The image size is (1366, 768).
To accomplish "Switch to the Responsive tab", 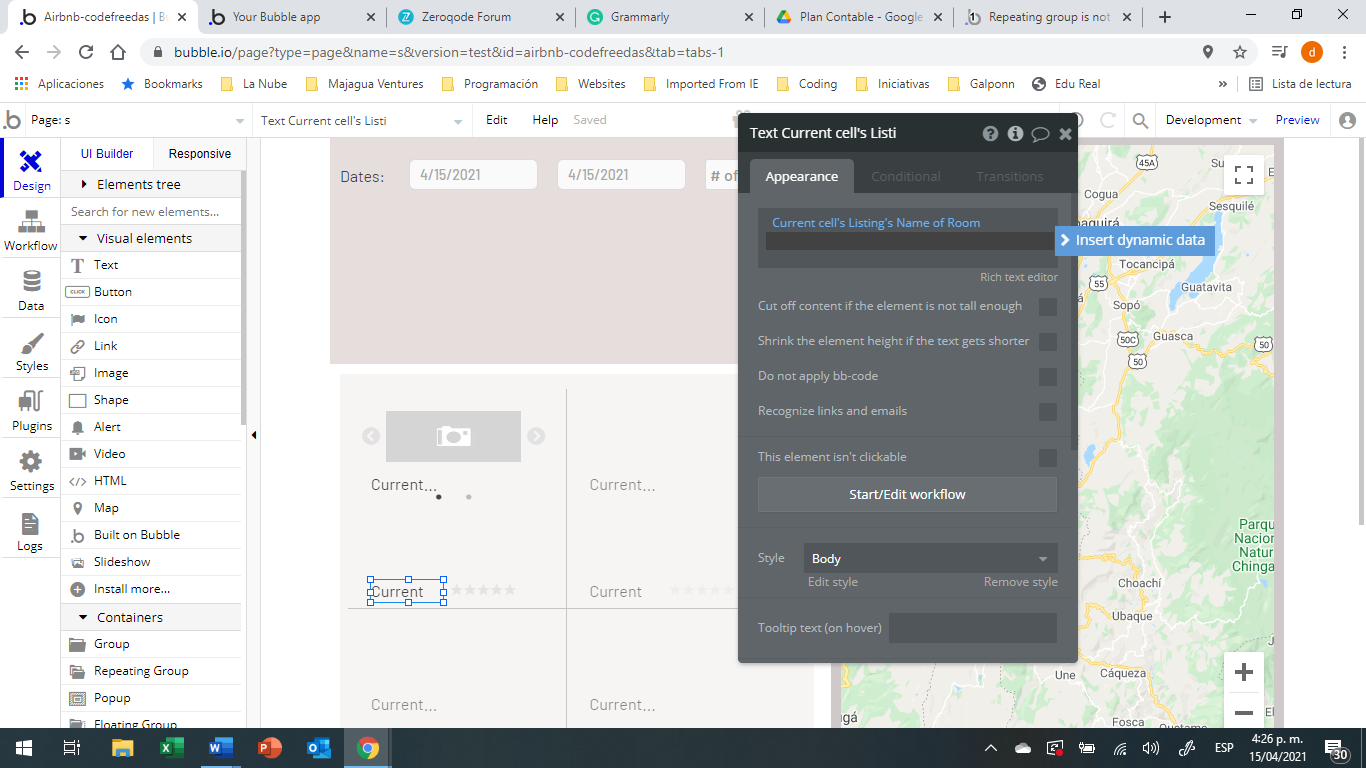I will 200,154.
